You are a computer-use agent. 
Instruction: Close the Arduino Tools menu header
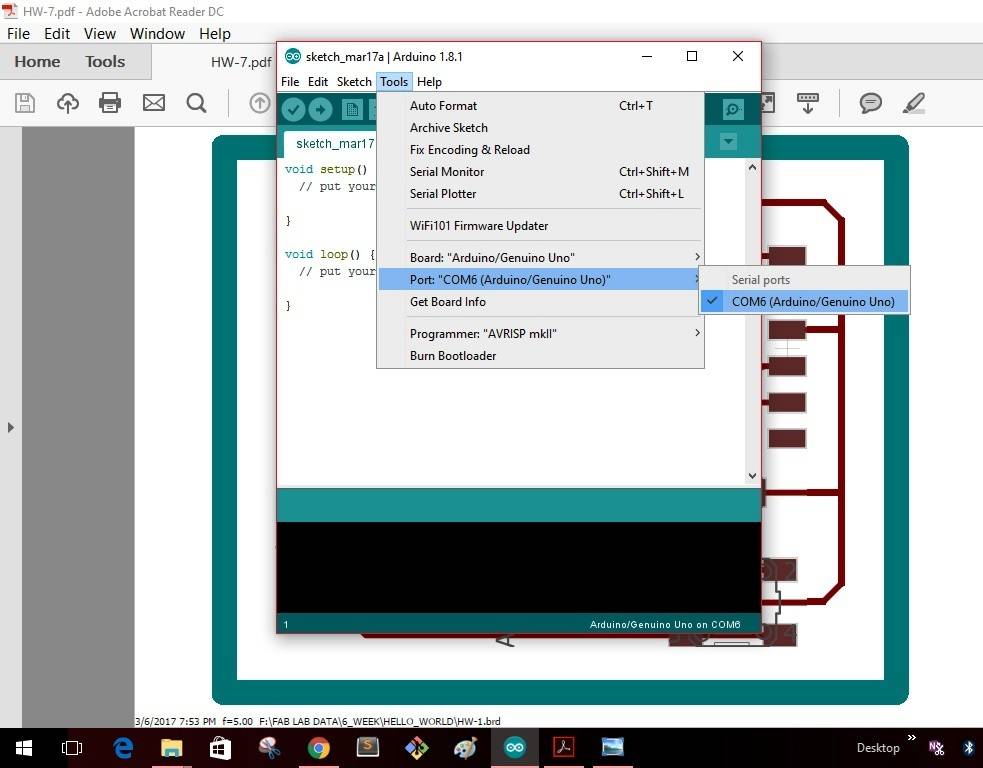[x=394, y=82]
